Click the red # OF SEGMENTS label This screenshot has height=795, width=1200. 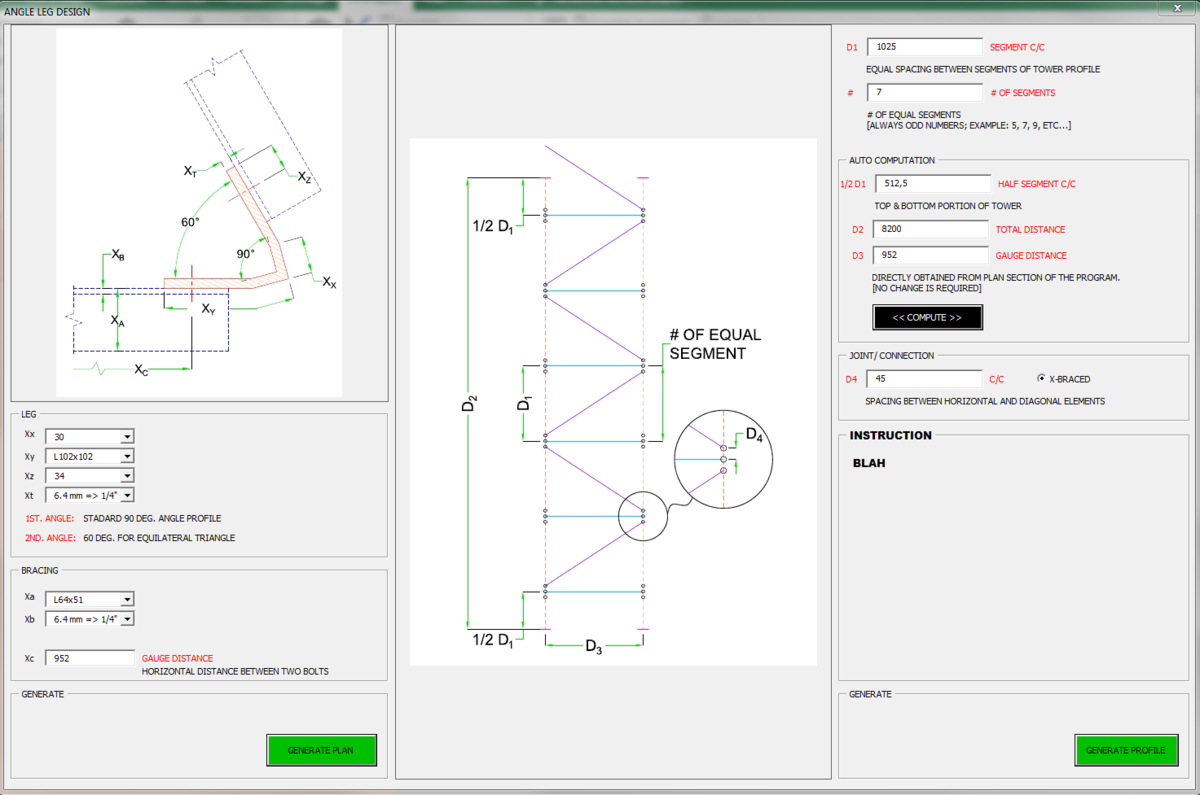tap(1022, 93)
